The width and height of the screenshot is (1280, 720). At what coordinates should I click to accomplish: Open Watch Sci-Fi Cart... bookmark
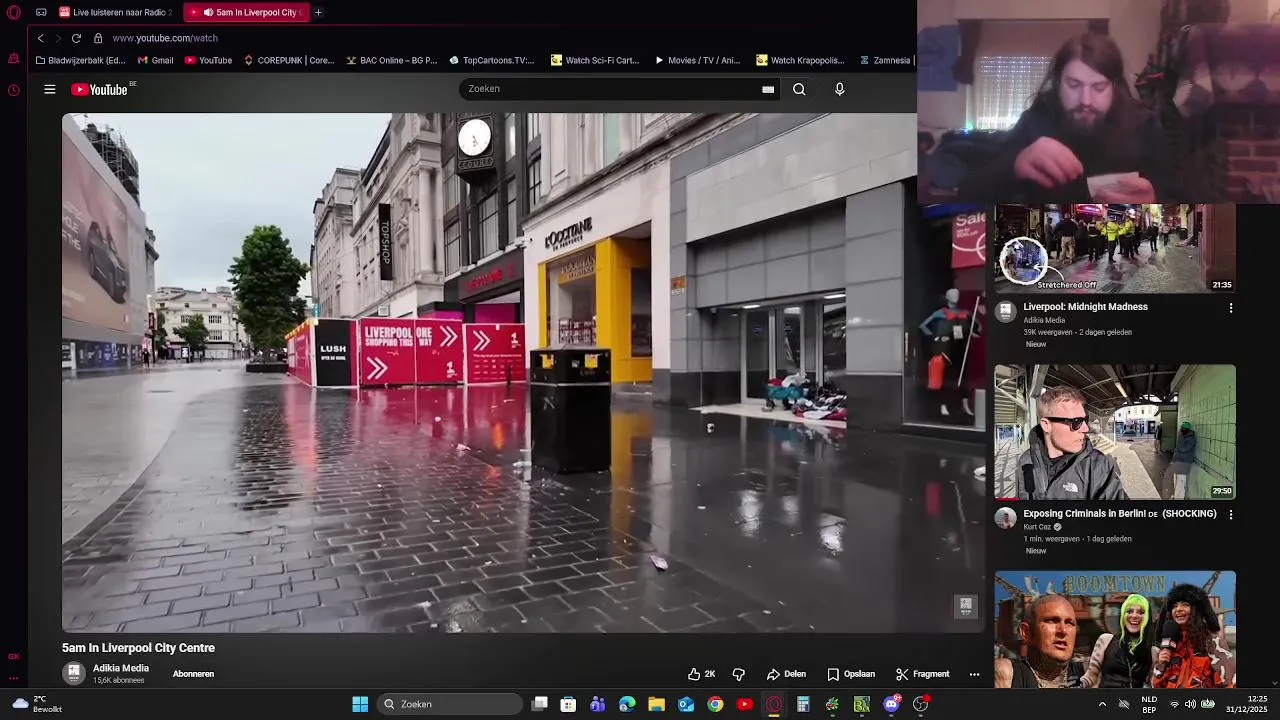tap(596, 60)
